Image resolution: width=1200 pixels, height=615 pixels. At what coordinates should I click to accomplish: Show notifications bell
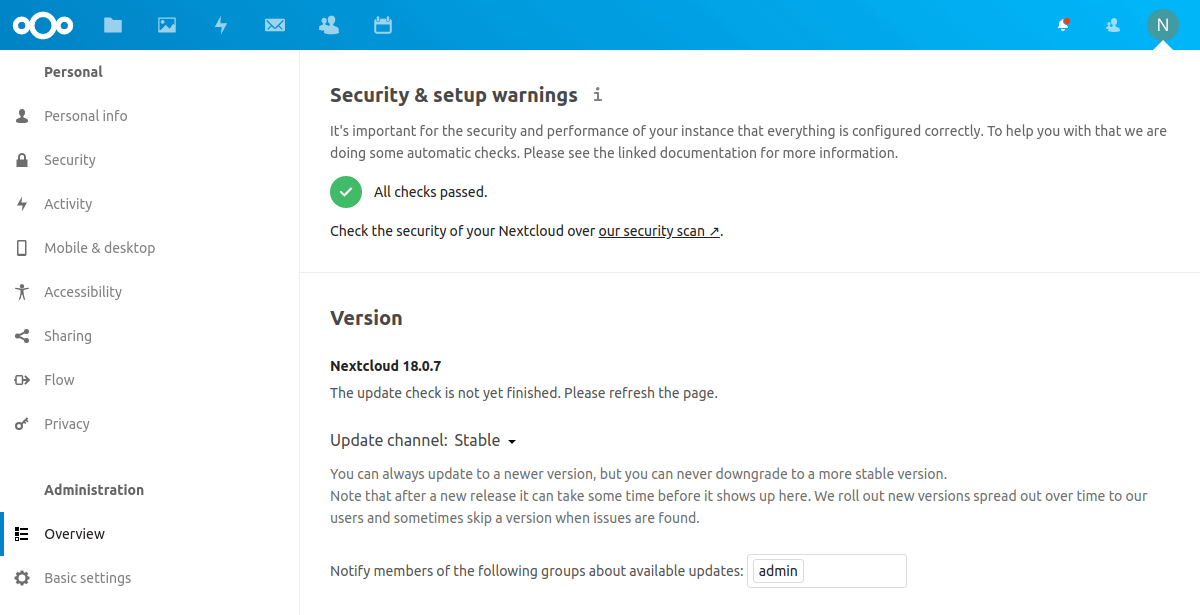(1063, 25)
